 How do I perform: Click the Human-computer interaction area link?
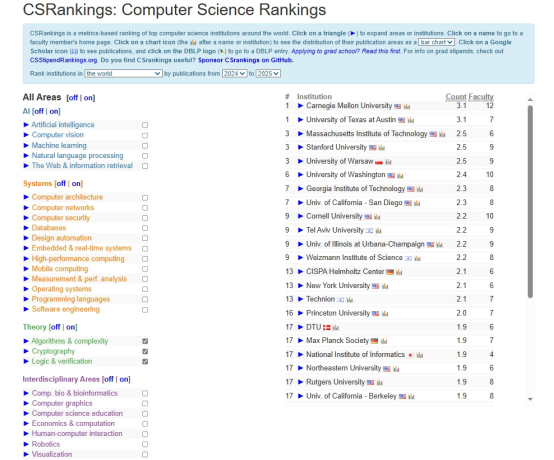click(77, 434)
